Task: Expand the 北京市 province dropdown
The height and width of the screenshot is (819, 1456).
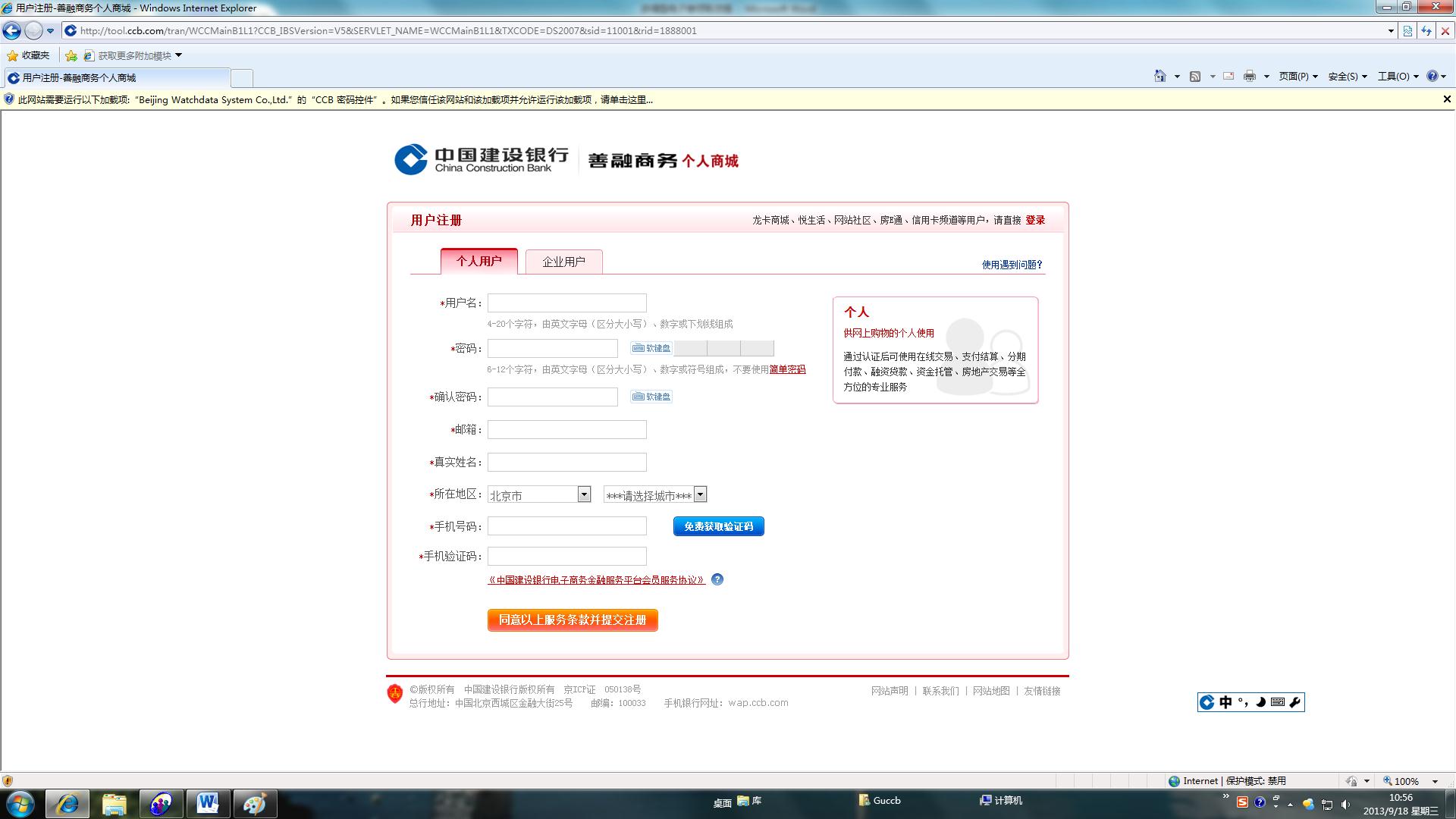Action: point(584,494)
